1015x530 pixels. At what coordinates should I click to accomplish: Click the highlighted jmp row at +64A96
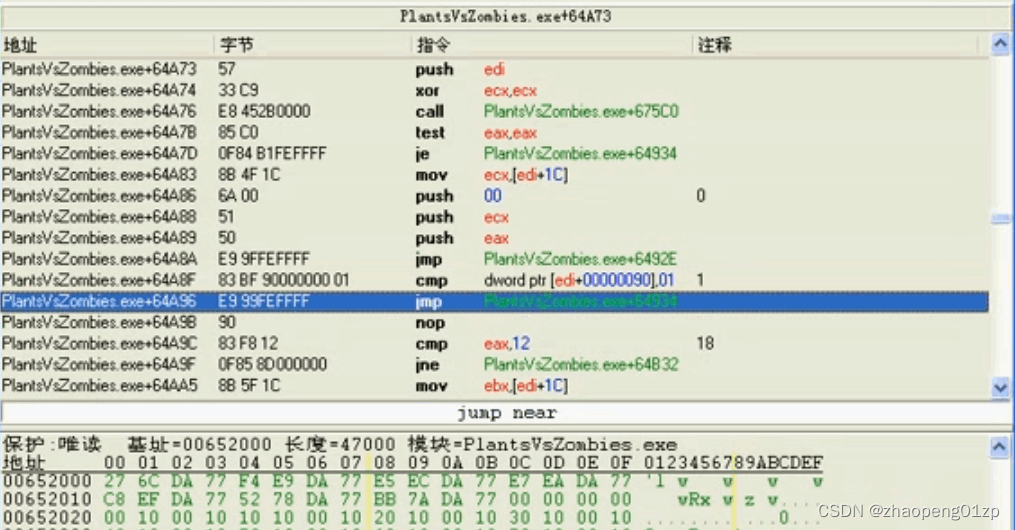pos(495,302)
